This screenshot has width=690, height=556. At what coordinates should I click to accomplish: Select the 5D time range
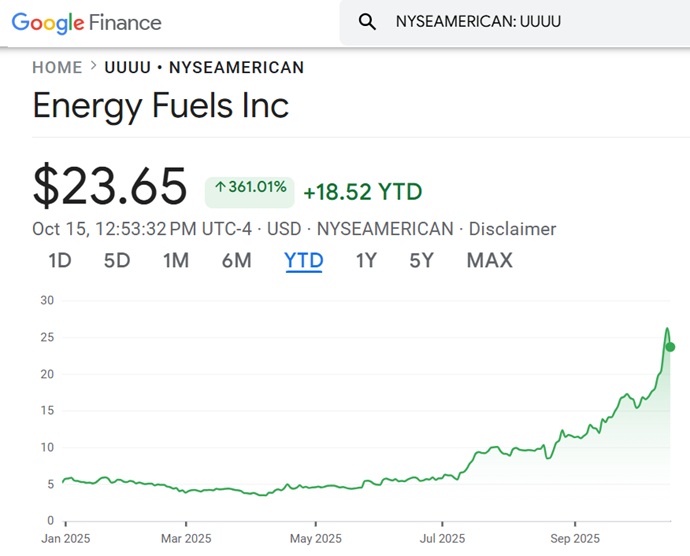117,261
